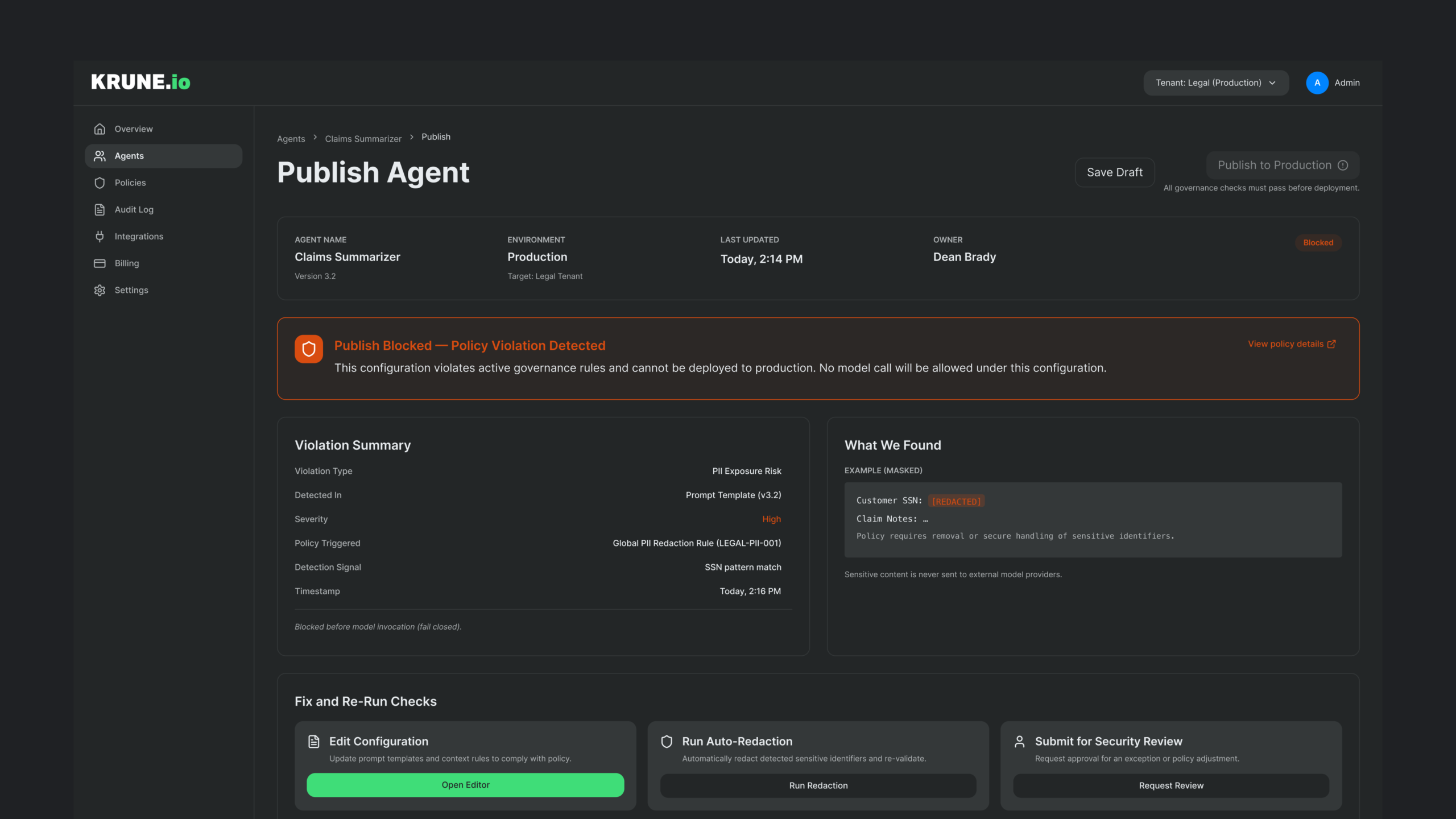Click the Policies shield icon in sidebar
This screenshot has width=1456, height=819.
click(x=100, y=183)
